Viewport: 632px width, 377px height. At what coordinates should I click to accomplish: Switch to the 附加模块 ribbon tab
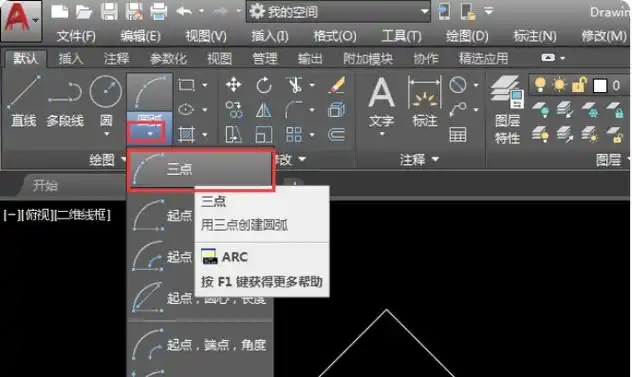368,59
